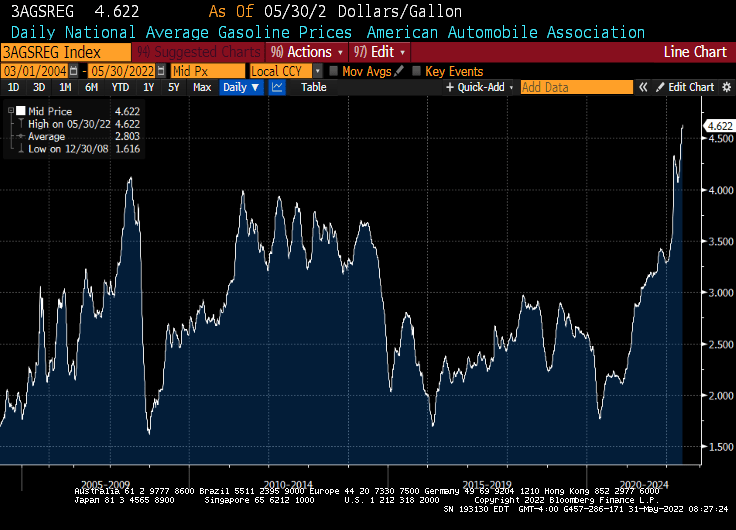Click the Add Data input field

575,87
